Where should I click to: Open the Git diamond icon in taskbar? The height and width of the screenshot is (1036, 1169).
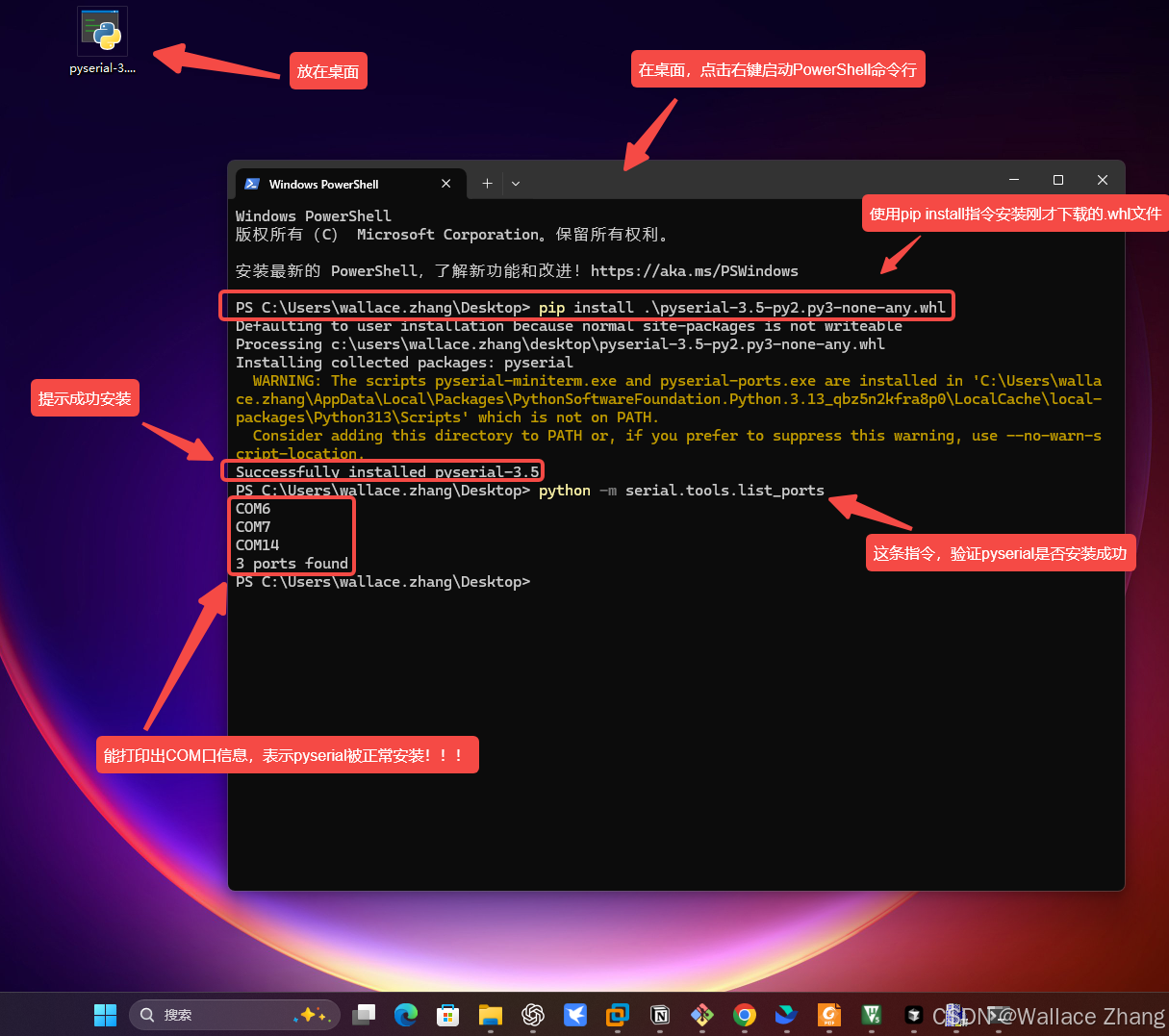702,1015
